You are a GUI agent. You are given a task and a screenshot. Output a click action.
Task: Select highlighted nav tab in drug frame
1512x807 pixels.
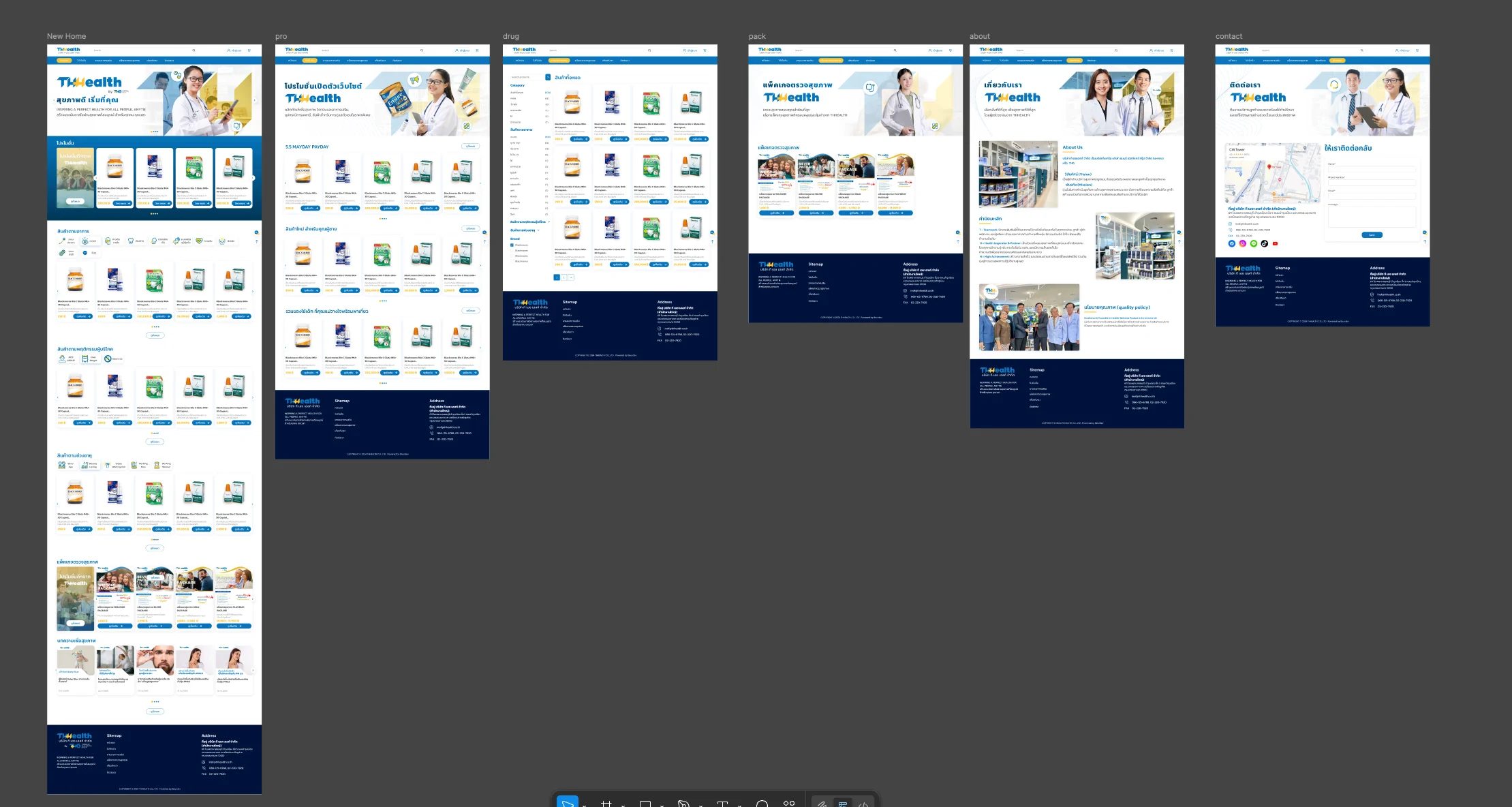click(559, 61)
